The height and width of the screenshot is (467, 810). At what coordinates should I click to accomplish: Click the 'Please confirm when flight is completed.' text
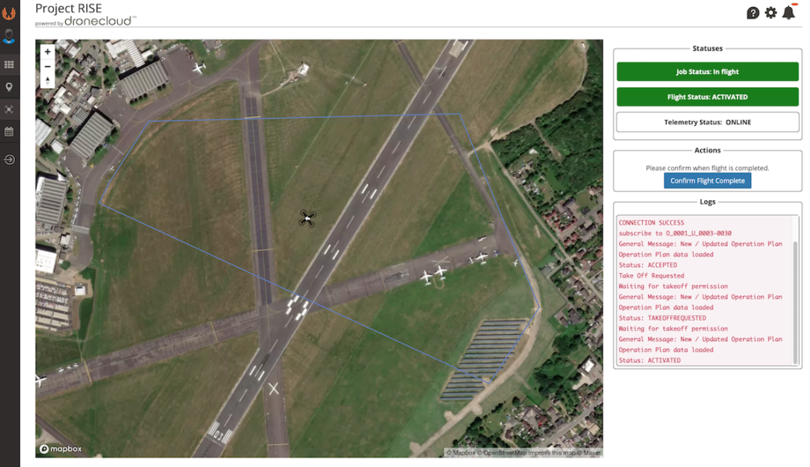point(707,168)
